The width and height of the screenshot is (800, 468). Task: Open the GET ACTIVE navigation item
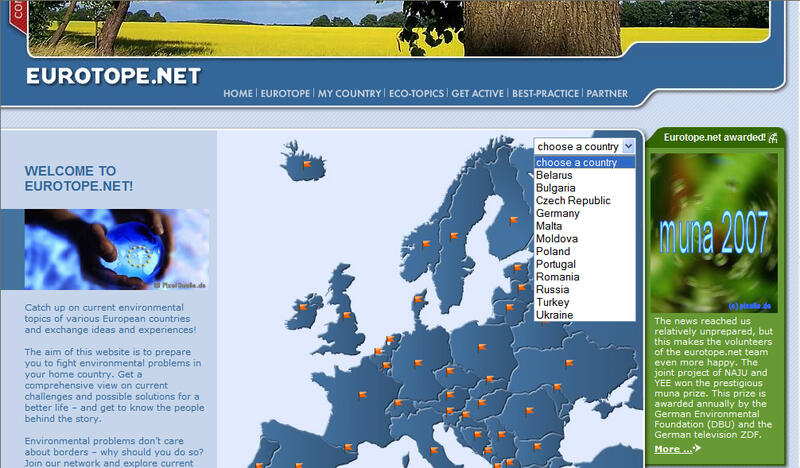478,94
